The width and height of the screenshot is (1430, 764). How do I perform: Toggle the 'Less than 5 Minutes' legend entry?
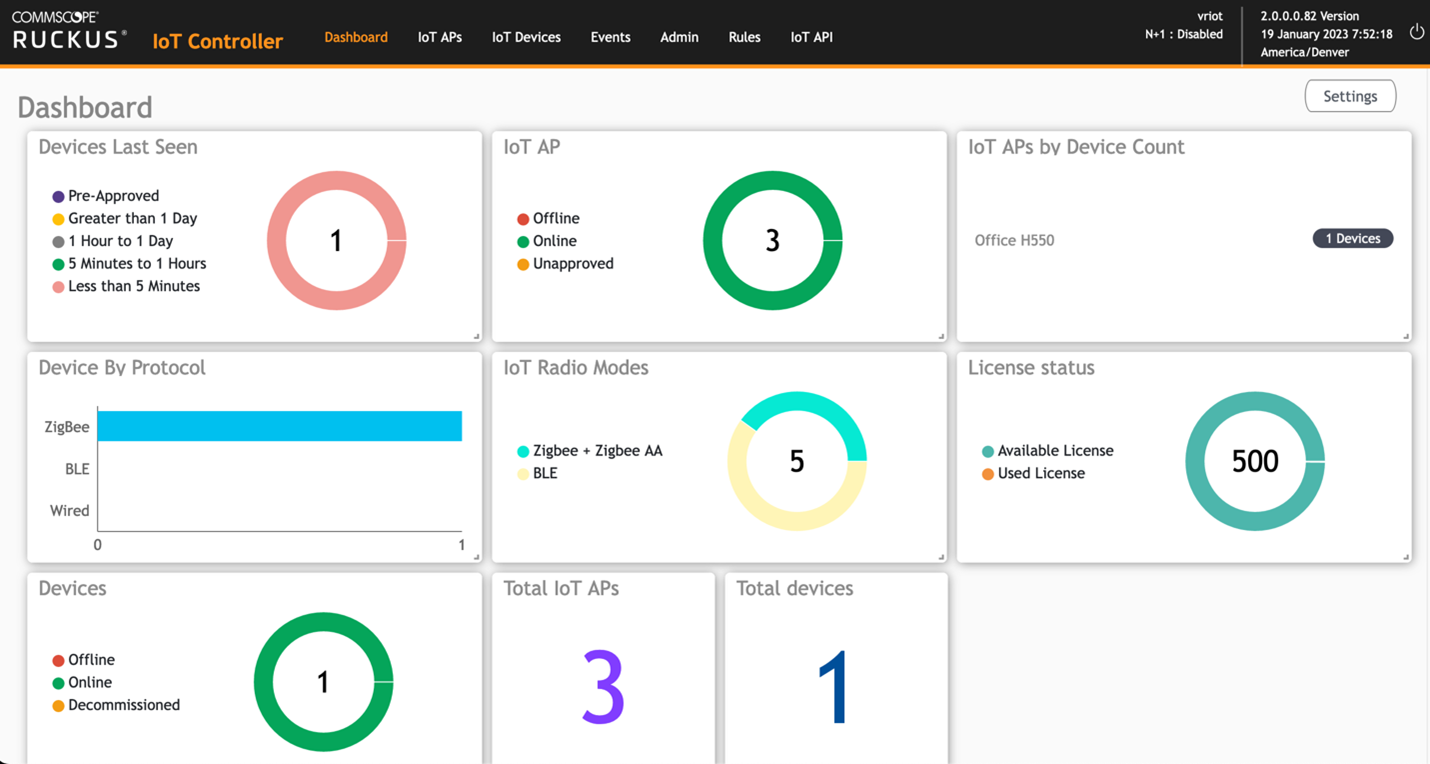click(x=131, y=286)
